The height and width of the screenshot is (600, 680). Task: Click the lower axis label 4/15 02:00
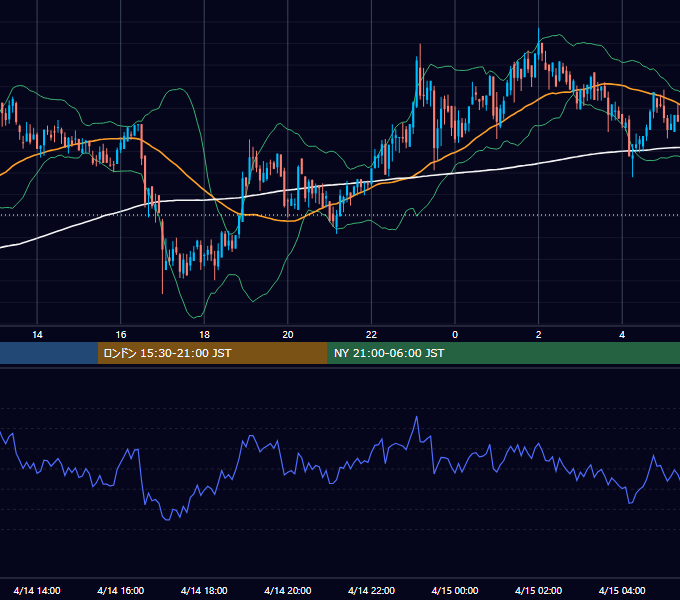[x=539, y=590]
